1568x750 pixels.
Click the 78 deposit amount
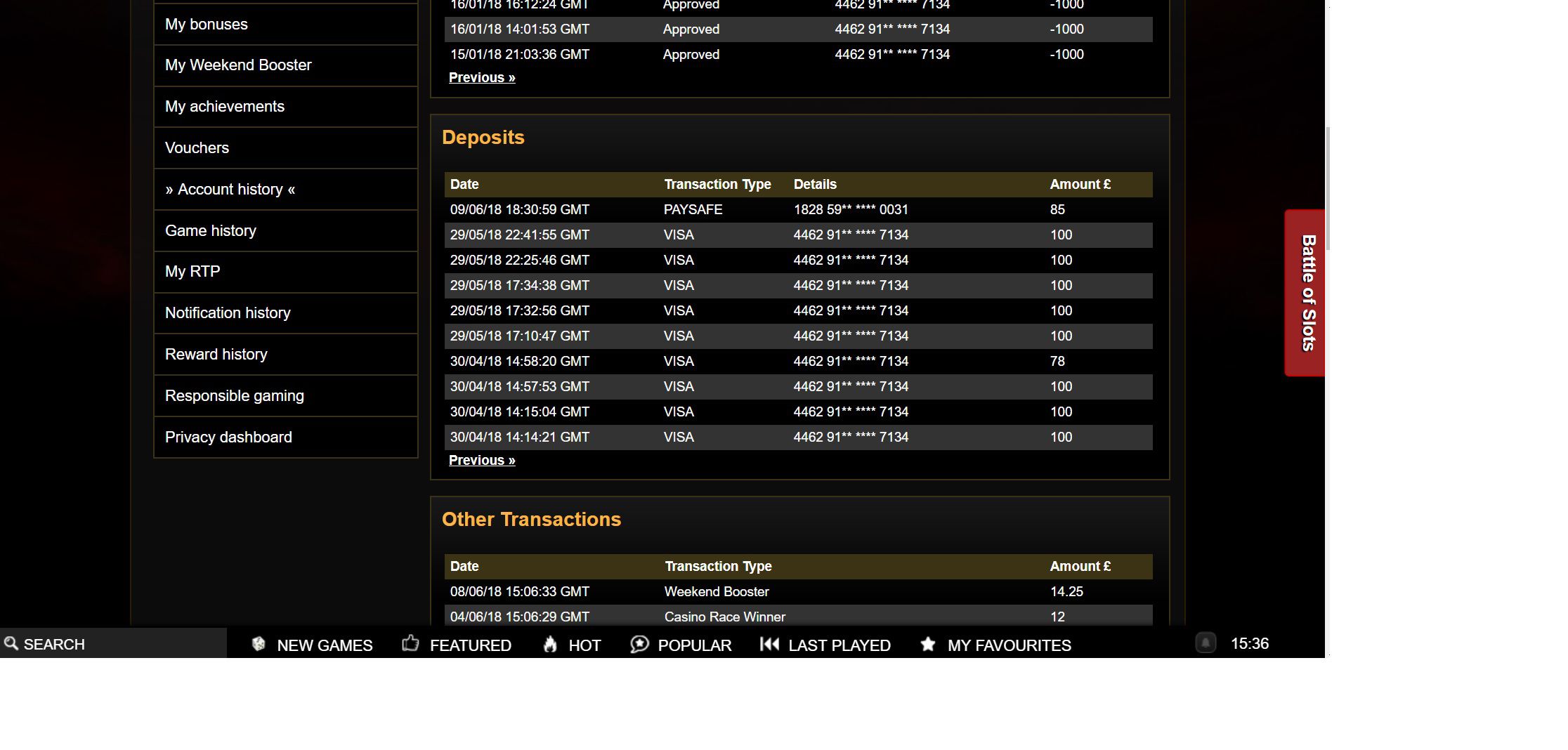click(x=1058, y=362)
